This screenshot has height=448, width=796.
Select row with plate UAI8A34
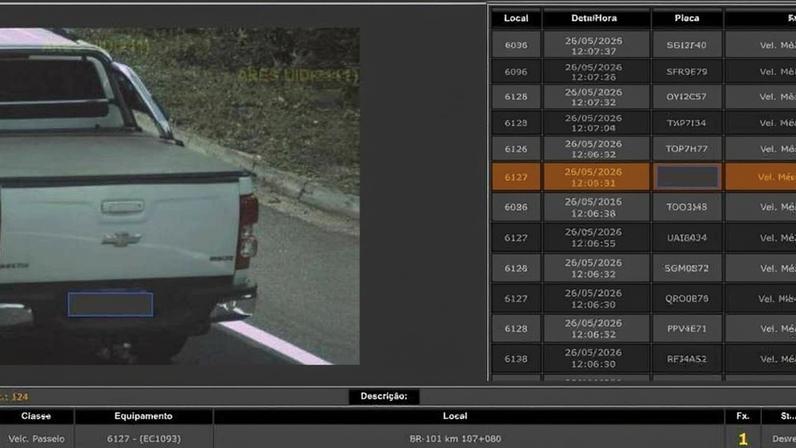[643, 238]
